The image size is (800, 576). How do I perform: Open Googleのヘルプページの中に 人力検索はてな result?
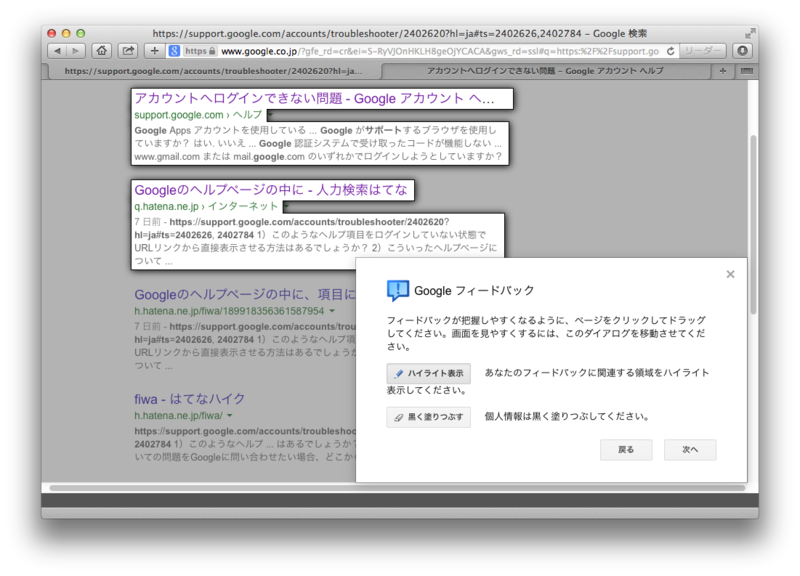pos(271,190)
